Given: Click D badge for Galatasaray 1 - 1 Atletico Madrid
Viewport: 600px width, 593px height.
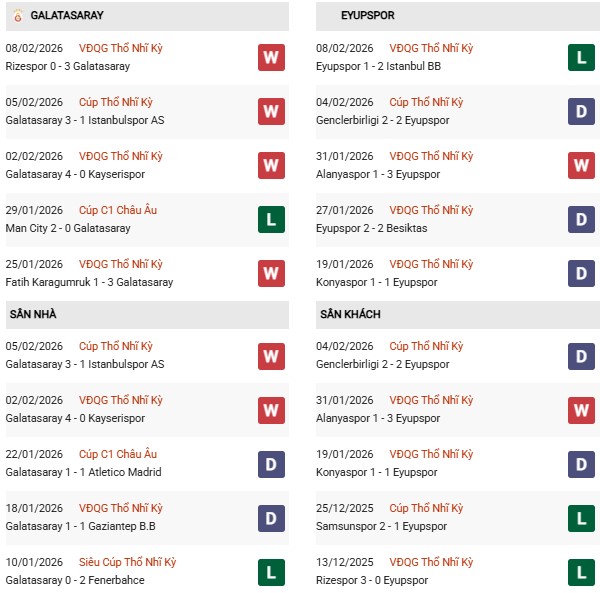Looking at the screenshot, I should [271, 463].
